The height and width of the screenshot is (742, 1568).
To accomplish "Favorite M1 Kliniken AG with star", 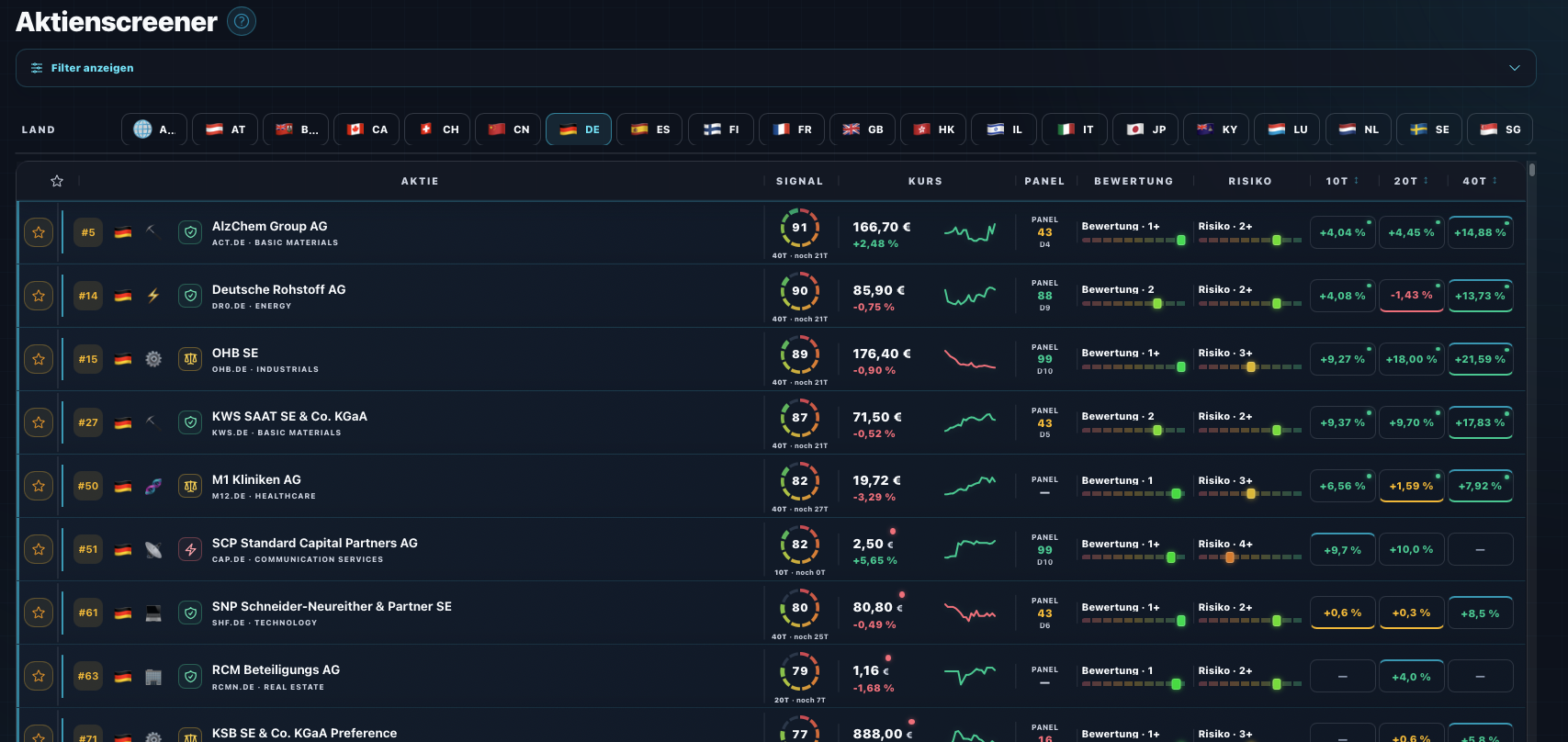I will (39, 486).
